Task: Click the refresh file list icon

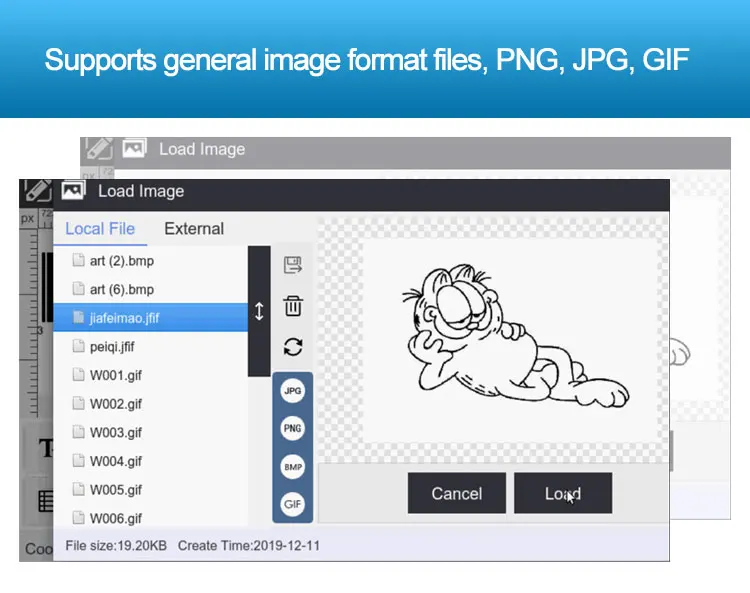Action: click(293, 347)
